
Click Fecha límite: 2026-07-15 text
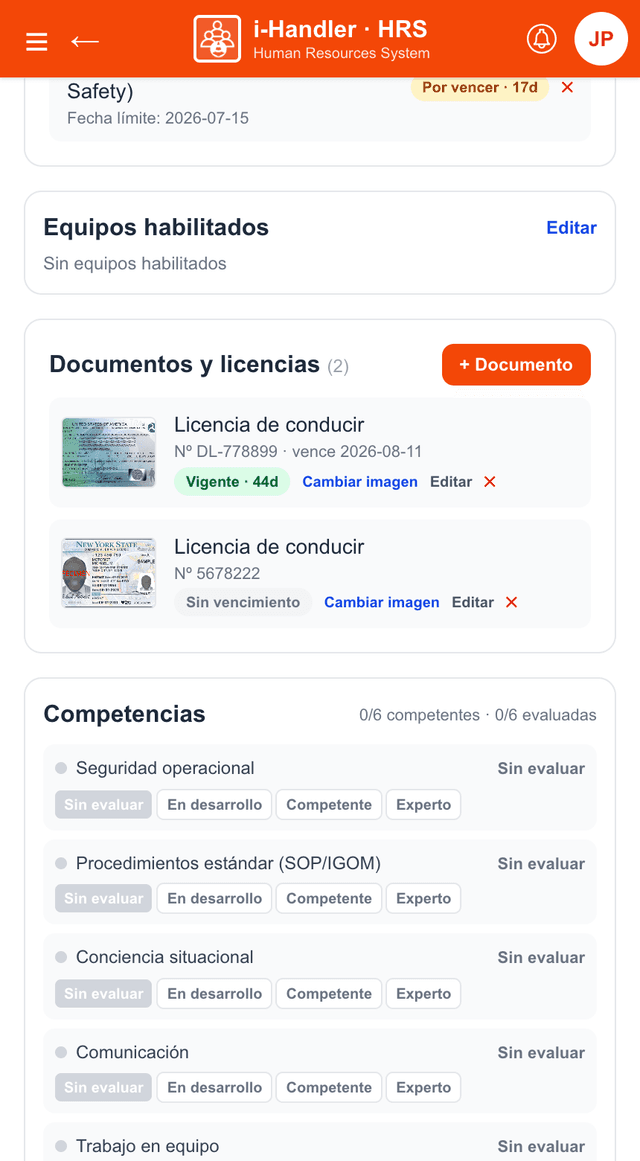pyautogui.click(x=158, y=118)
